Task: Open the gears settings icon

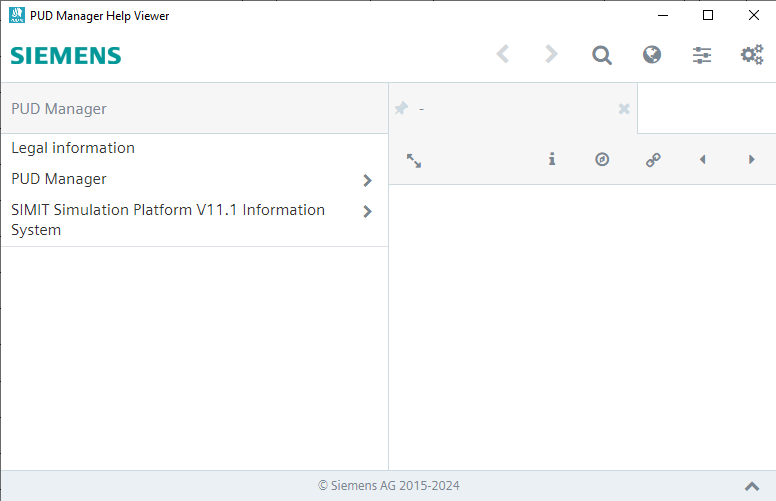Action: 752,55
